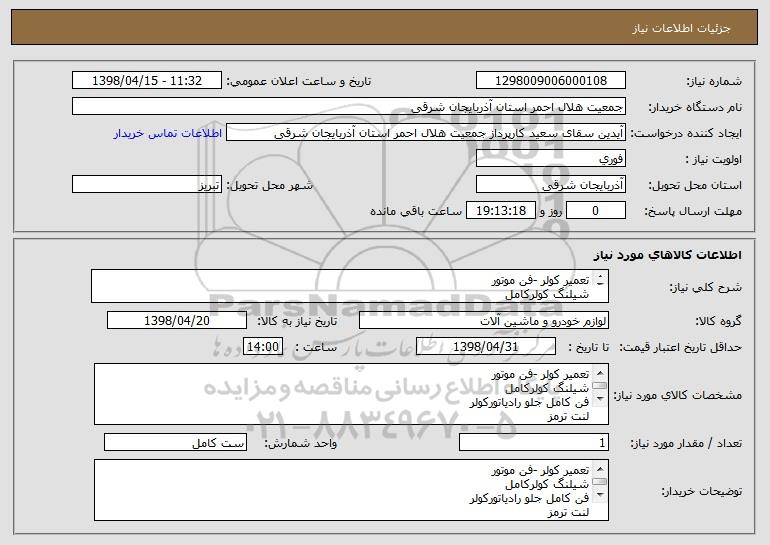This screenshot has width=770, height=545.
Task: Click the شهر محل تحویل field تبریز
Action: click(147, 185)
